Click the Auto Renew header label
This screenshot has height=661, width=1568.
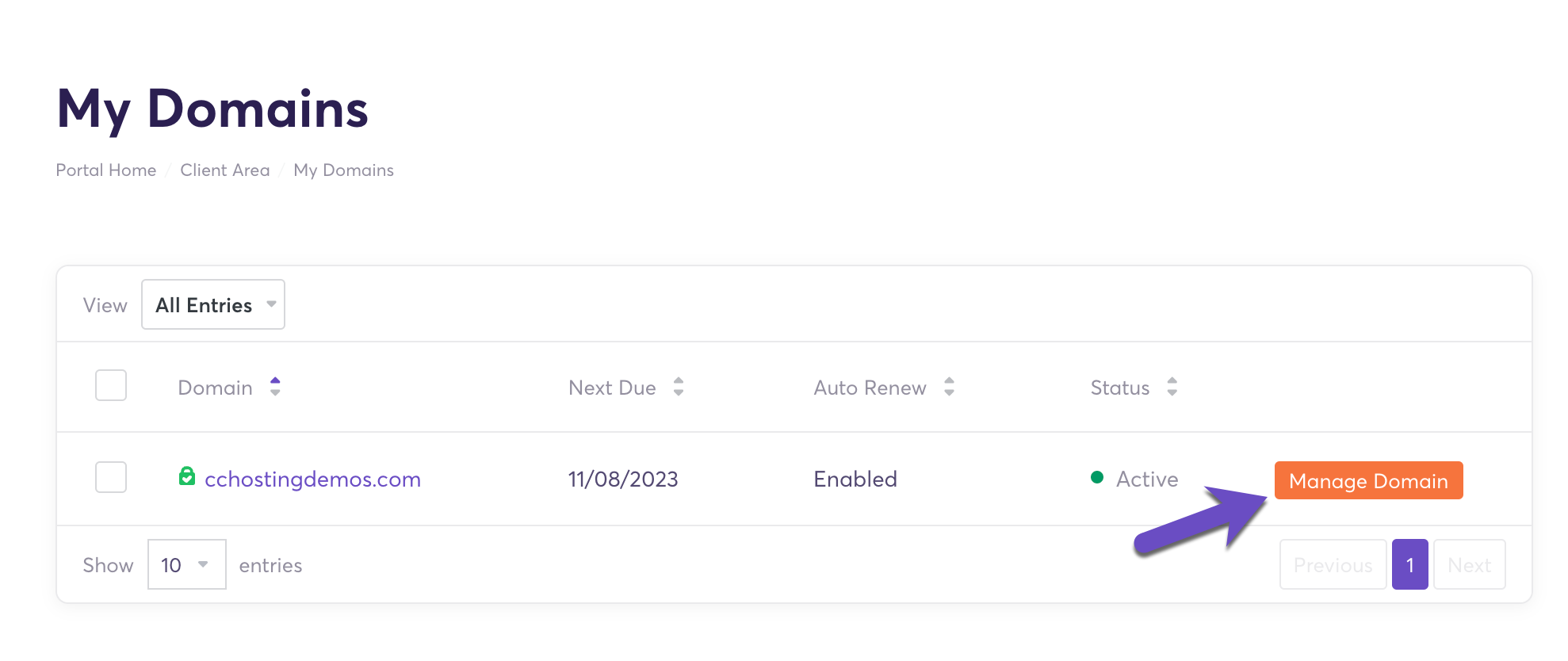870,388
